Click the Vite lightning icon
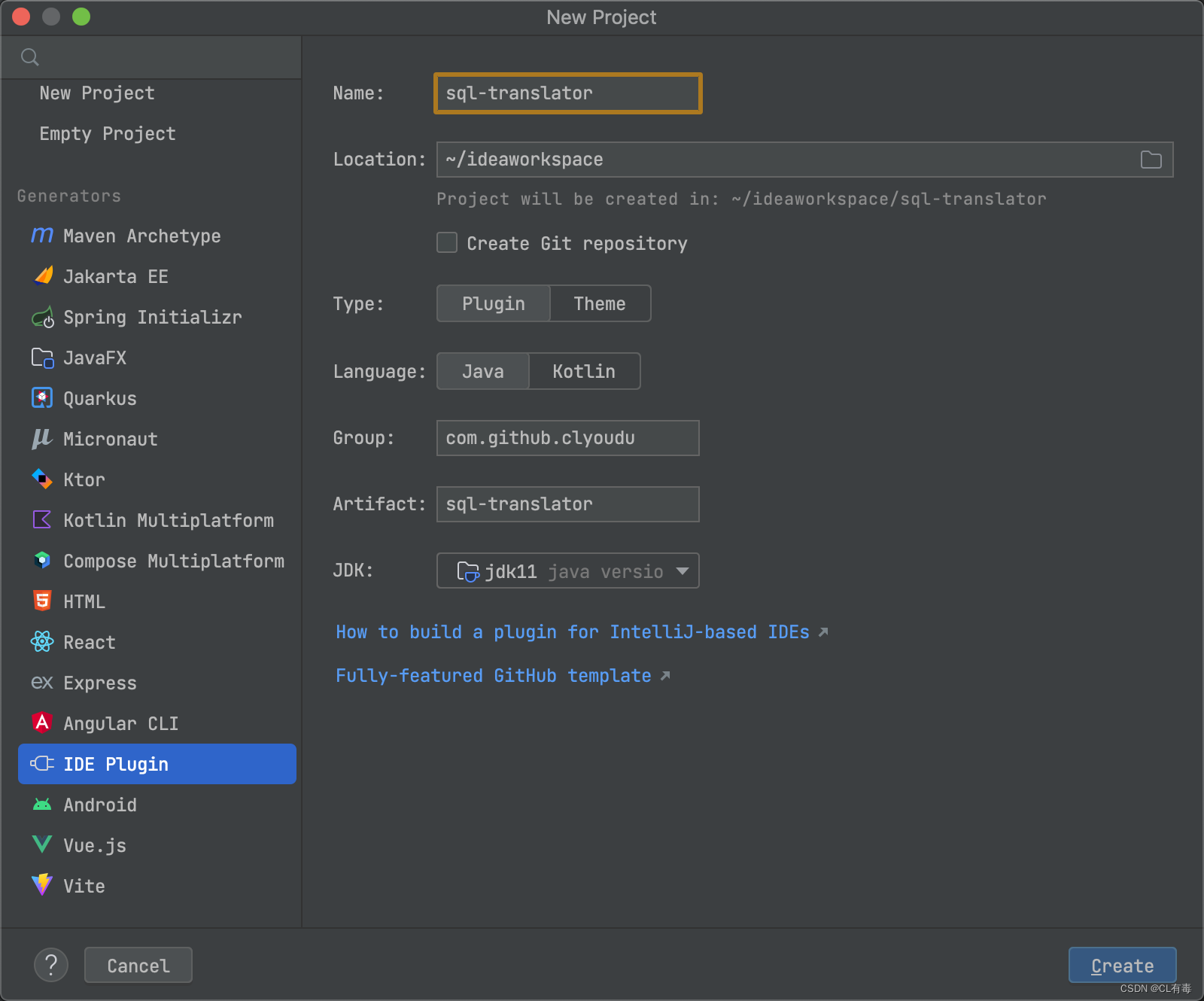The image size is (1204, 1001). pos(42,884)
